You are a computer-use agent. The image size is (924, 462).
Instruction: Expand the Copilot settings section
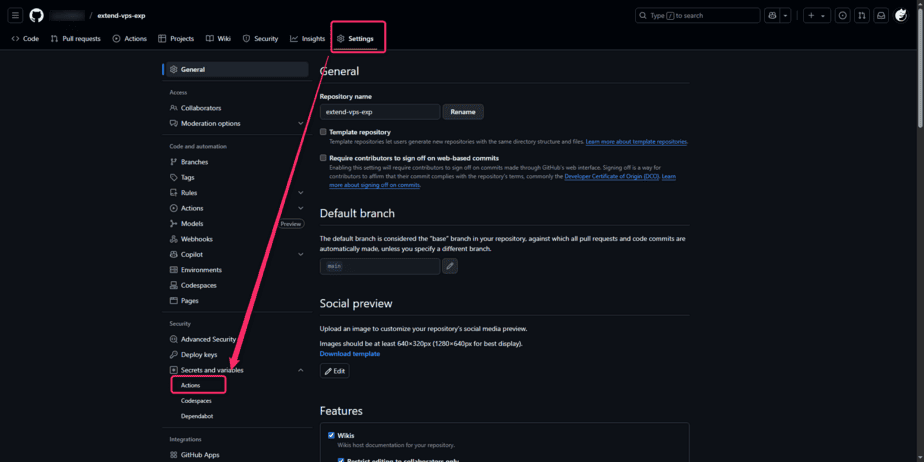(301, 255)
